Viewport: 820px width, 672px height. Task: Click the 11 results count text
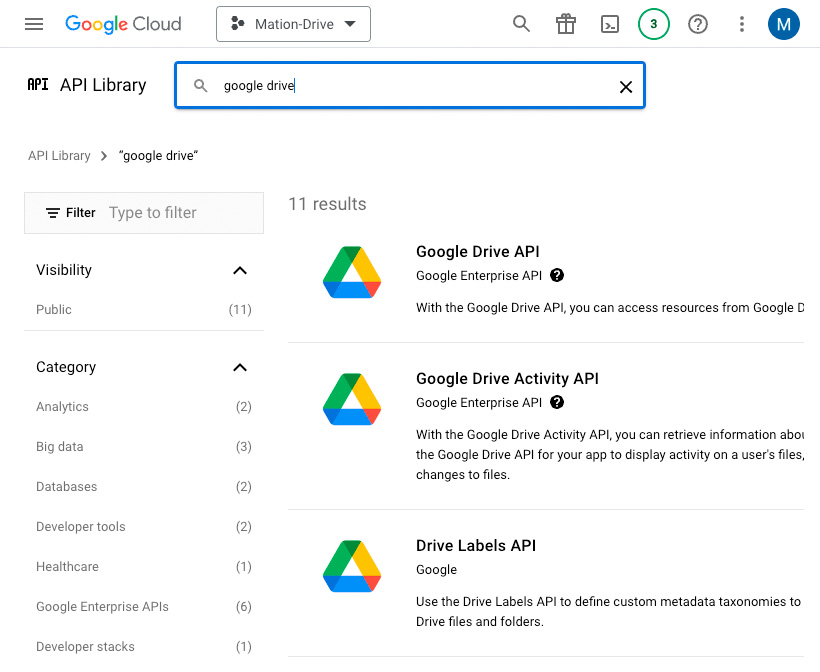pos(327,204)
